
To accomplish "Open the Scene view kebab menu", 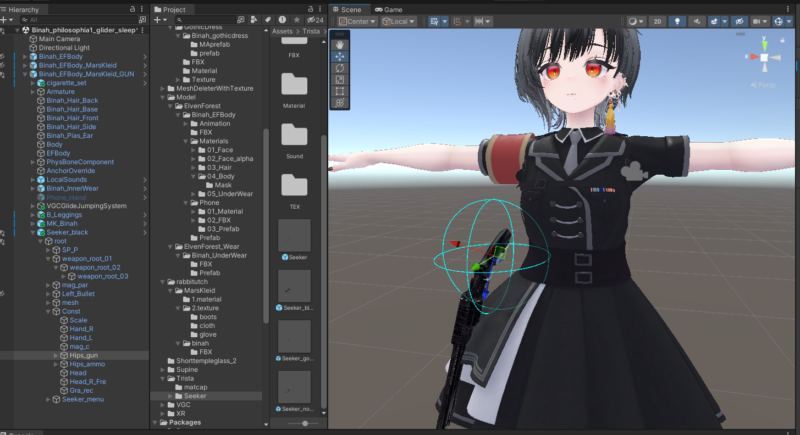I will [x=788, y=9].
